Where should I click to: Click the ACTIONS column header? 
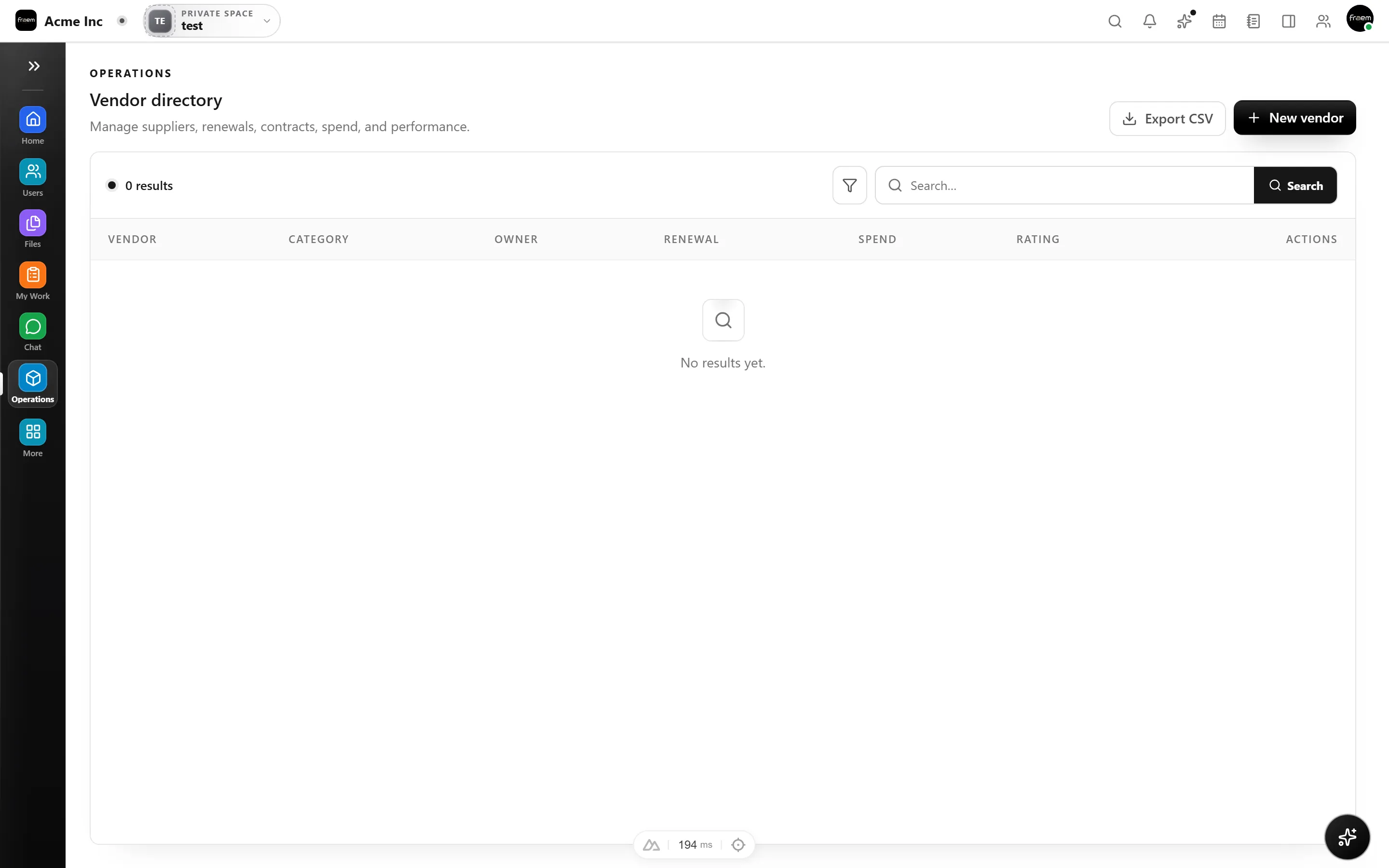tap(1311, 239)
